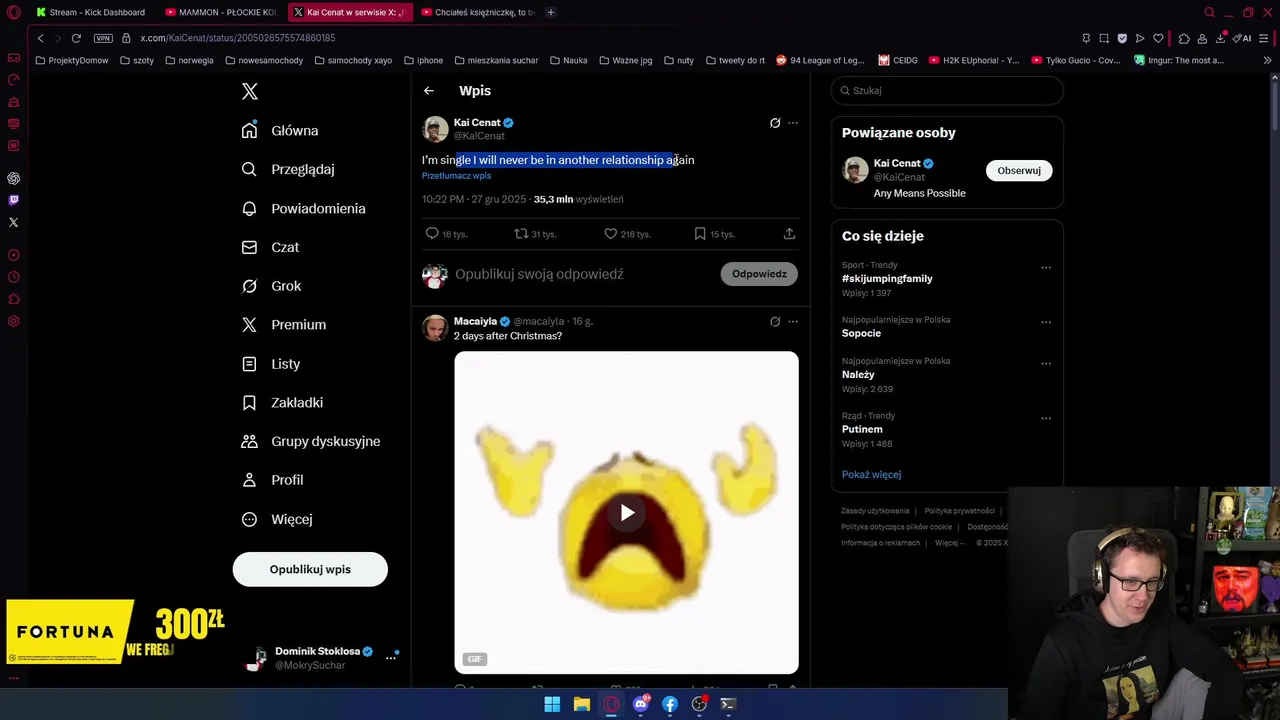The height and width of the screenshot is (720, 1280).
Task: Open Grok from X navigation
Action: (272, 286)
